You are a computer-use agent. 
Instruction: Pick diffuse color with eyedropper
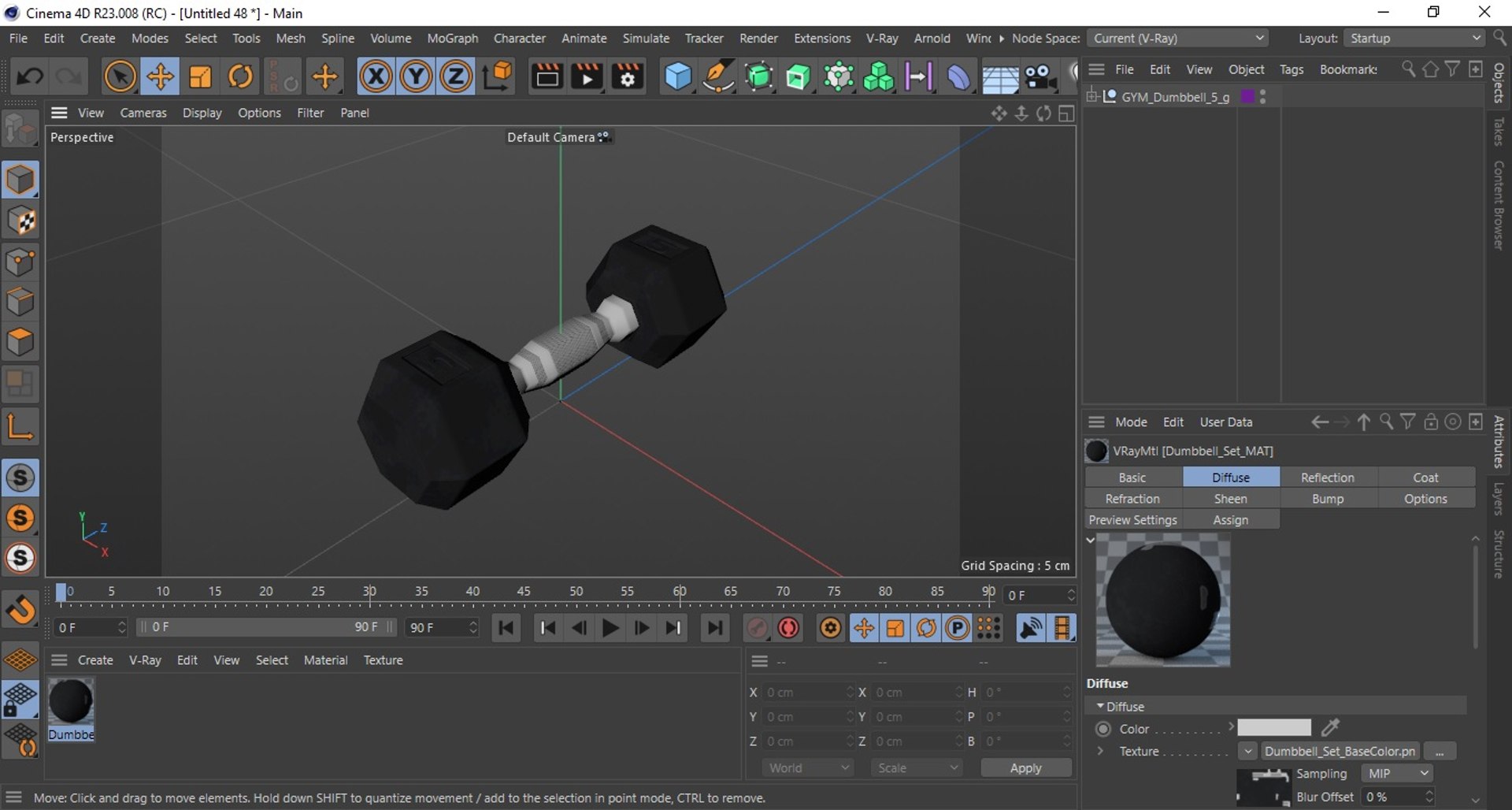tap(1330, 727)
